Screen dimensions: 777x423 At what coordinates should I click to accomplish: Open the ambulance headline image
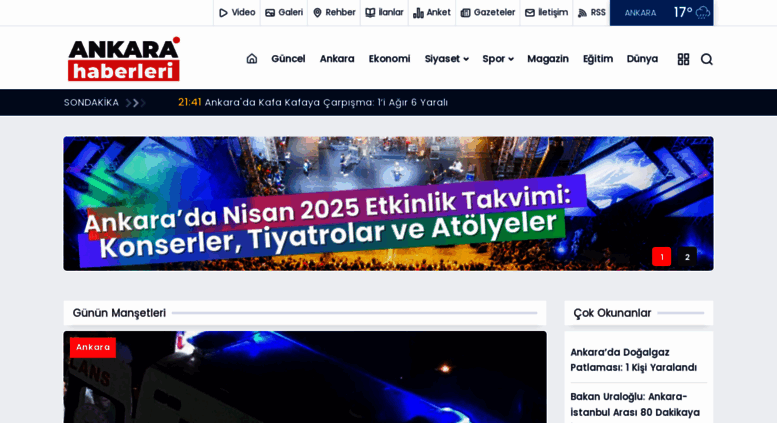point(305,377)
